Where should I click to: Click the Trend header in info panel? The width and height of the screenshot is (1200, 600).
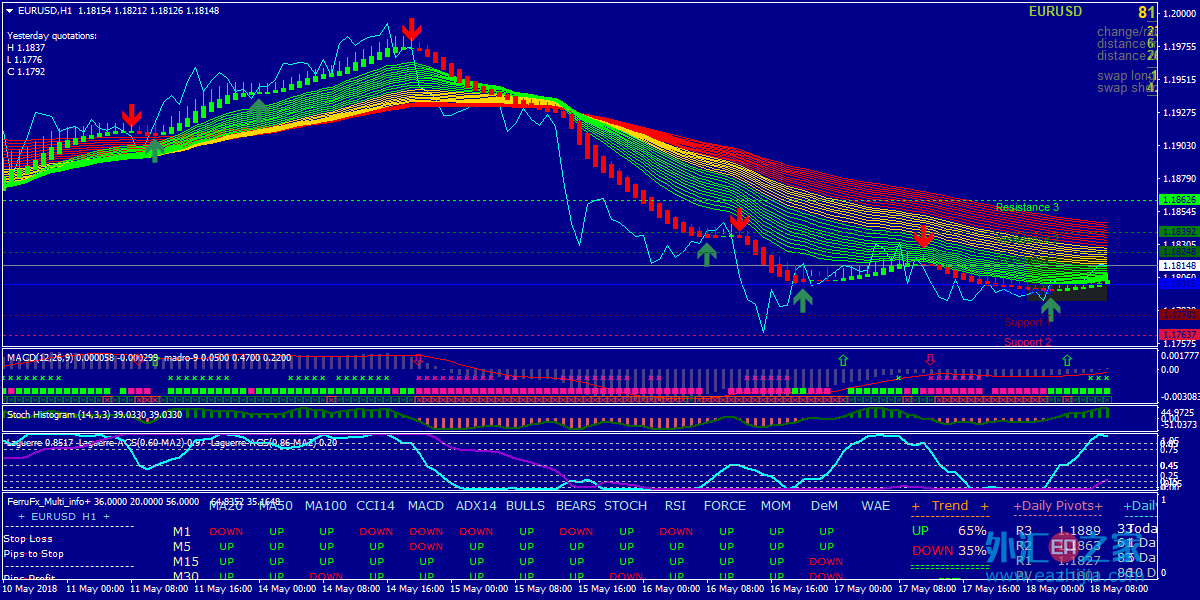point(949,506)
